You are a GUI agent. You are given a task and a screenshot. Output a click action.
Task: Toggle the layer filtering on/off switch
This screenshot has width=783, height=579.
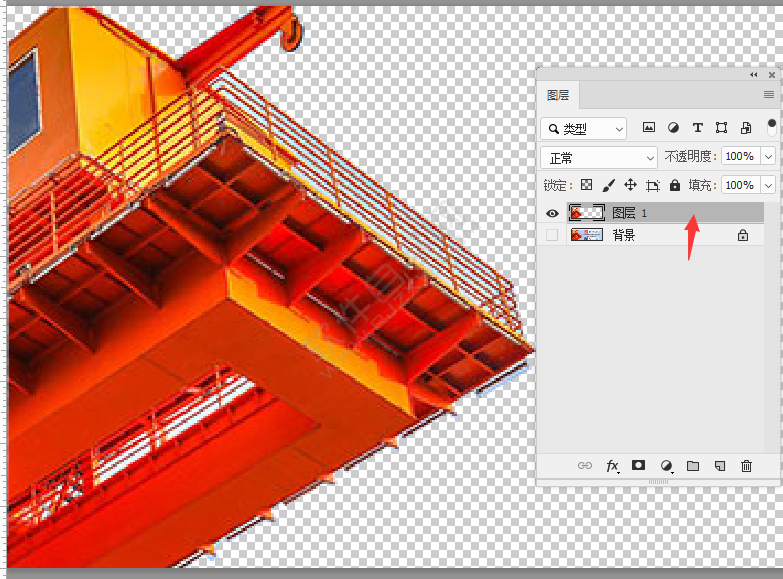[x=772, y=127]
